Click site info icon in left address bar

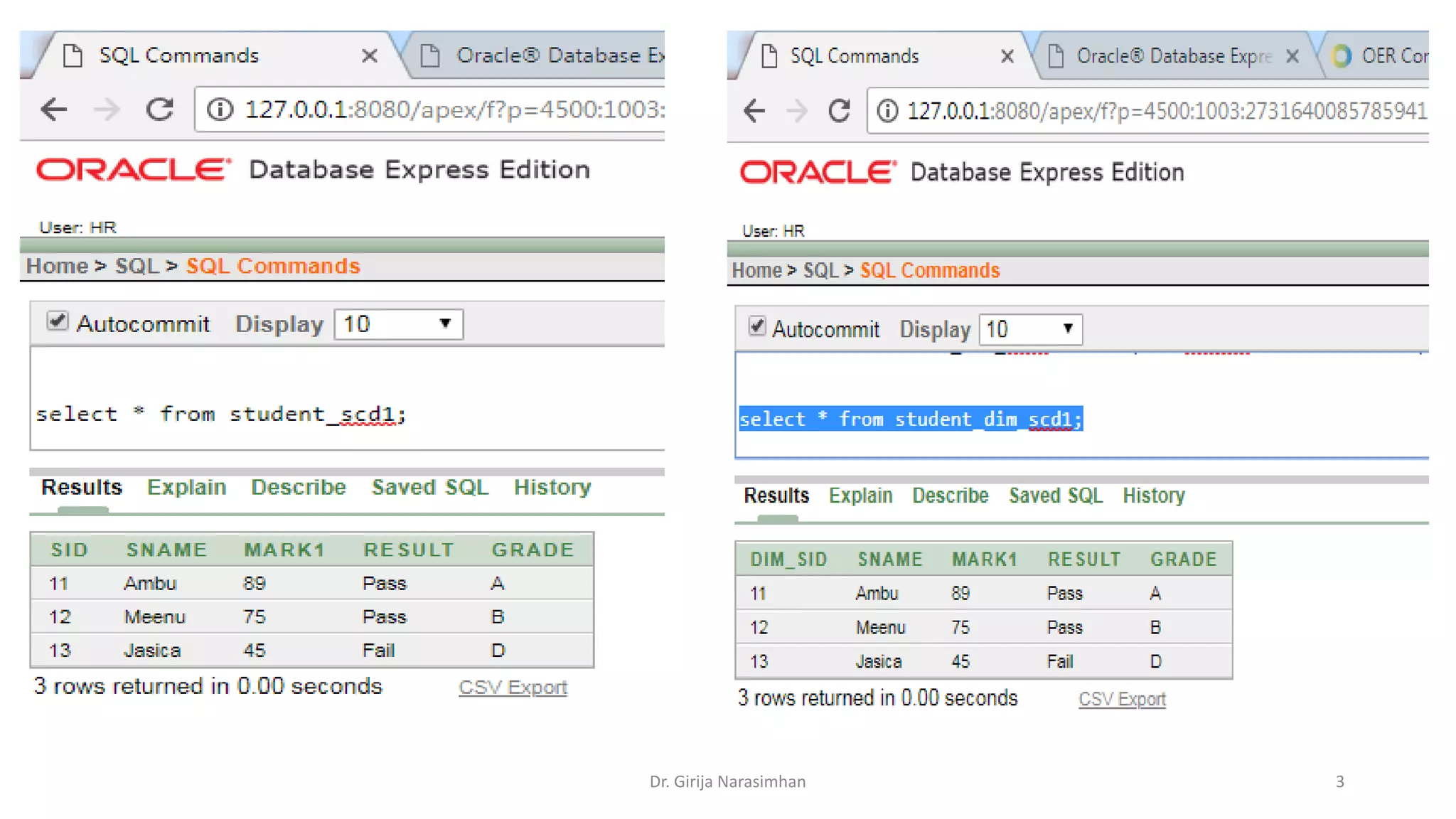tap(220, 109)
